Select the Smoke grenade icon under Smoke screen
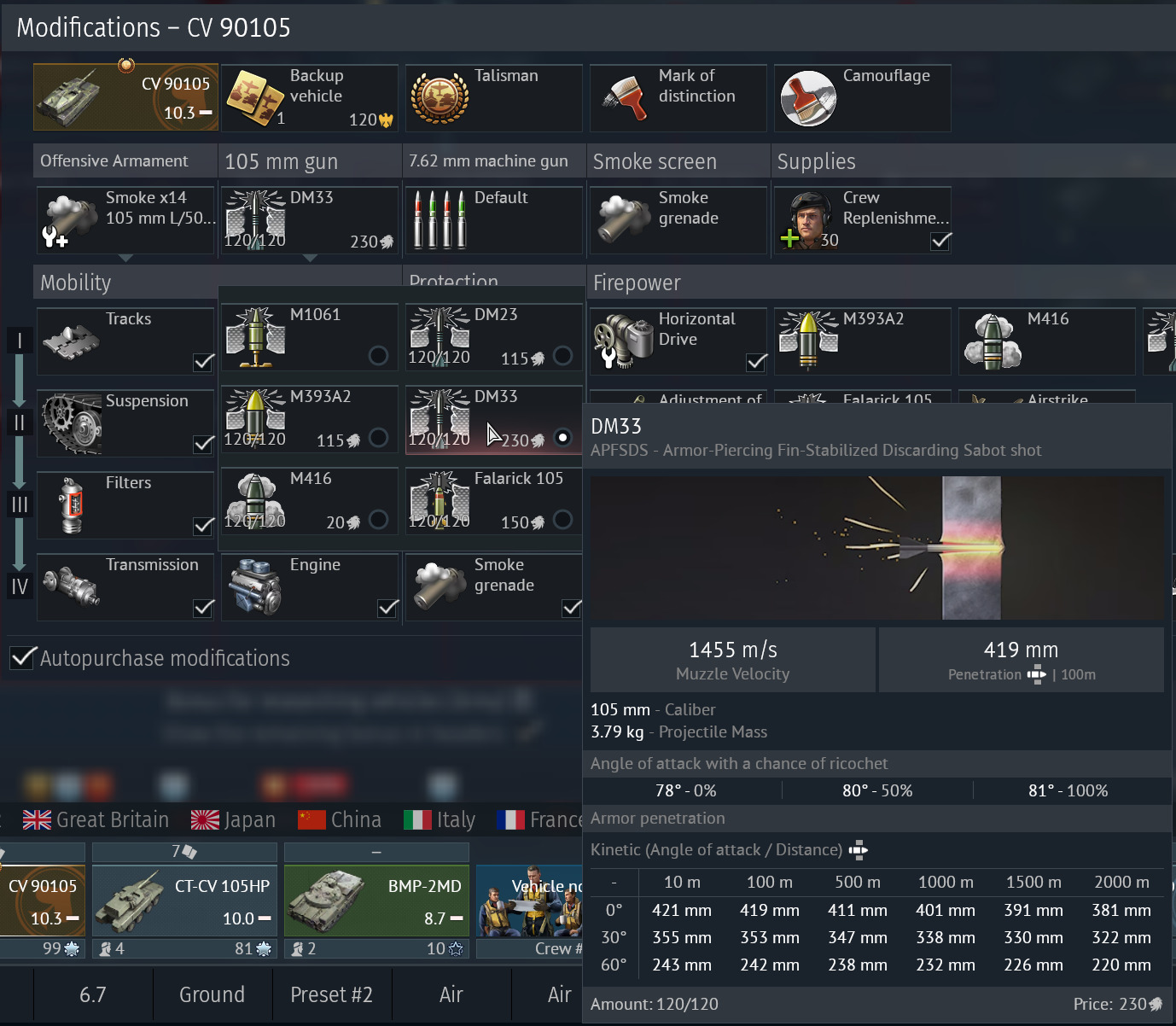This screenshot has height=1026, width=1176. (x=624, y=220)
